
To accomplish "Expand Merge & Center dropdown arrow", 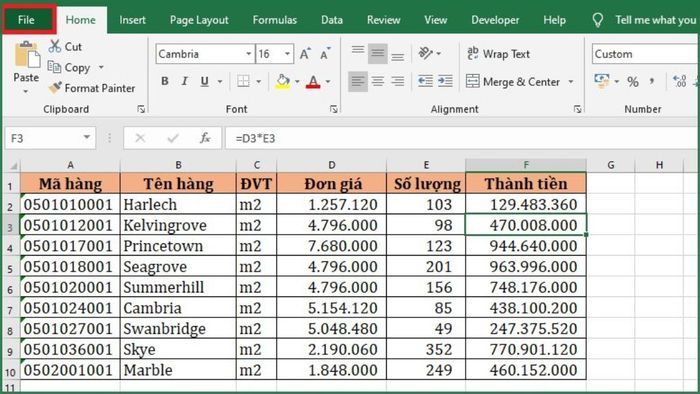I will click(571, 82).
